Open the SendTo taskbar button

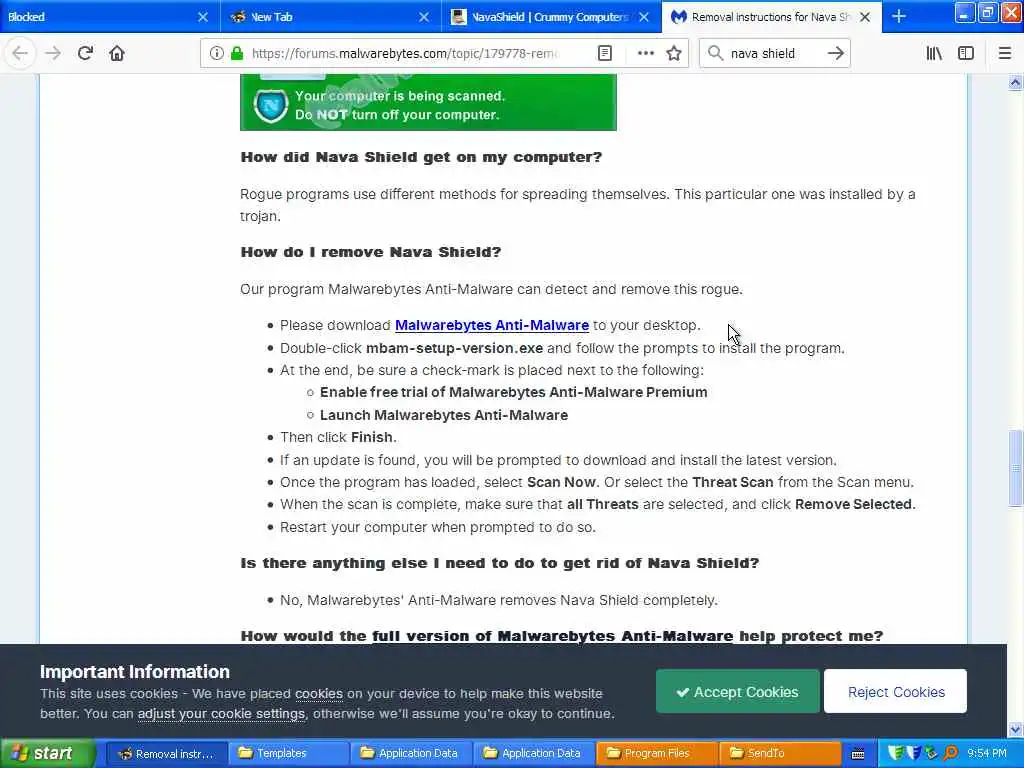click(x=780, y=754)
